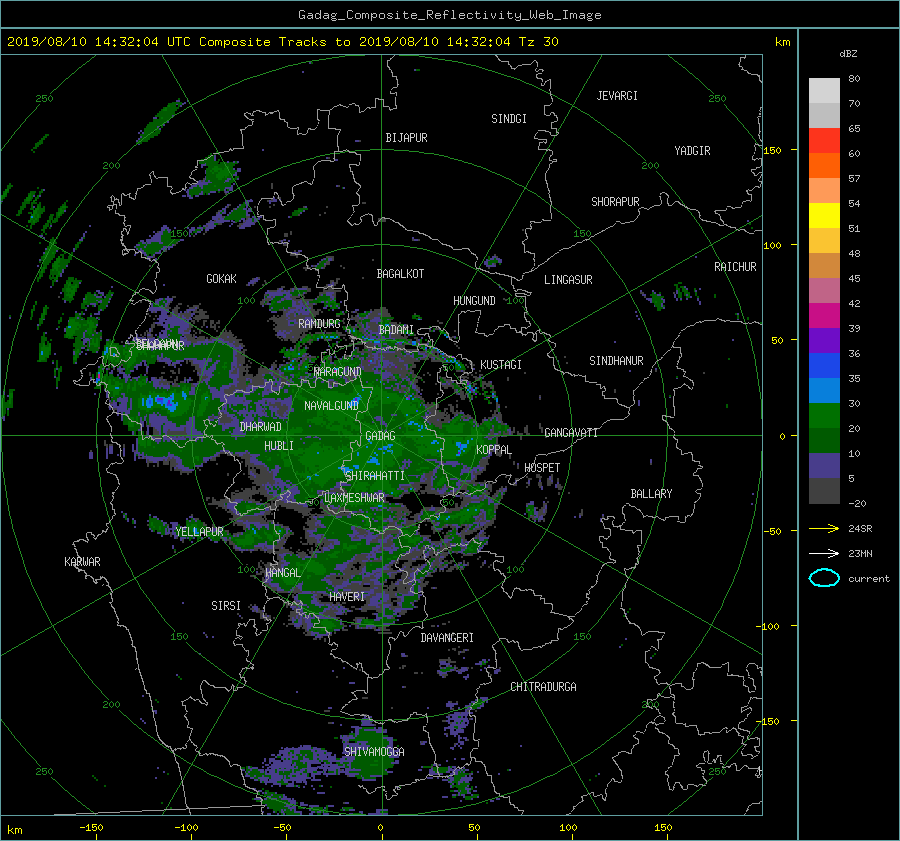The width and height of the screenshot is (900, 841).
Task: Click the 0 tick on the bottom axis
Action: tap(380, 827)
